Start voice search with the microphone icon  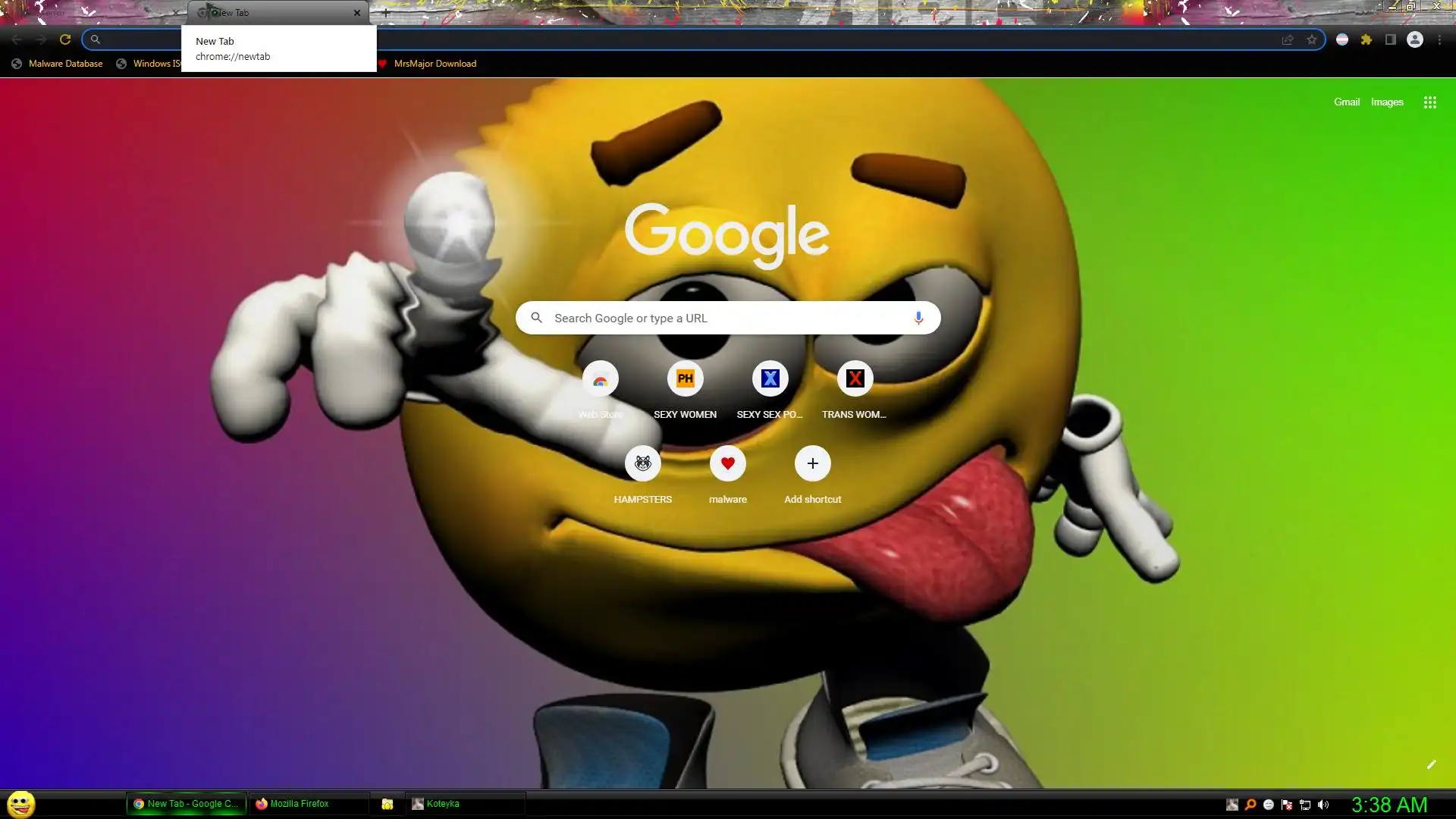[918, 318]
